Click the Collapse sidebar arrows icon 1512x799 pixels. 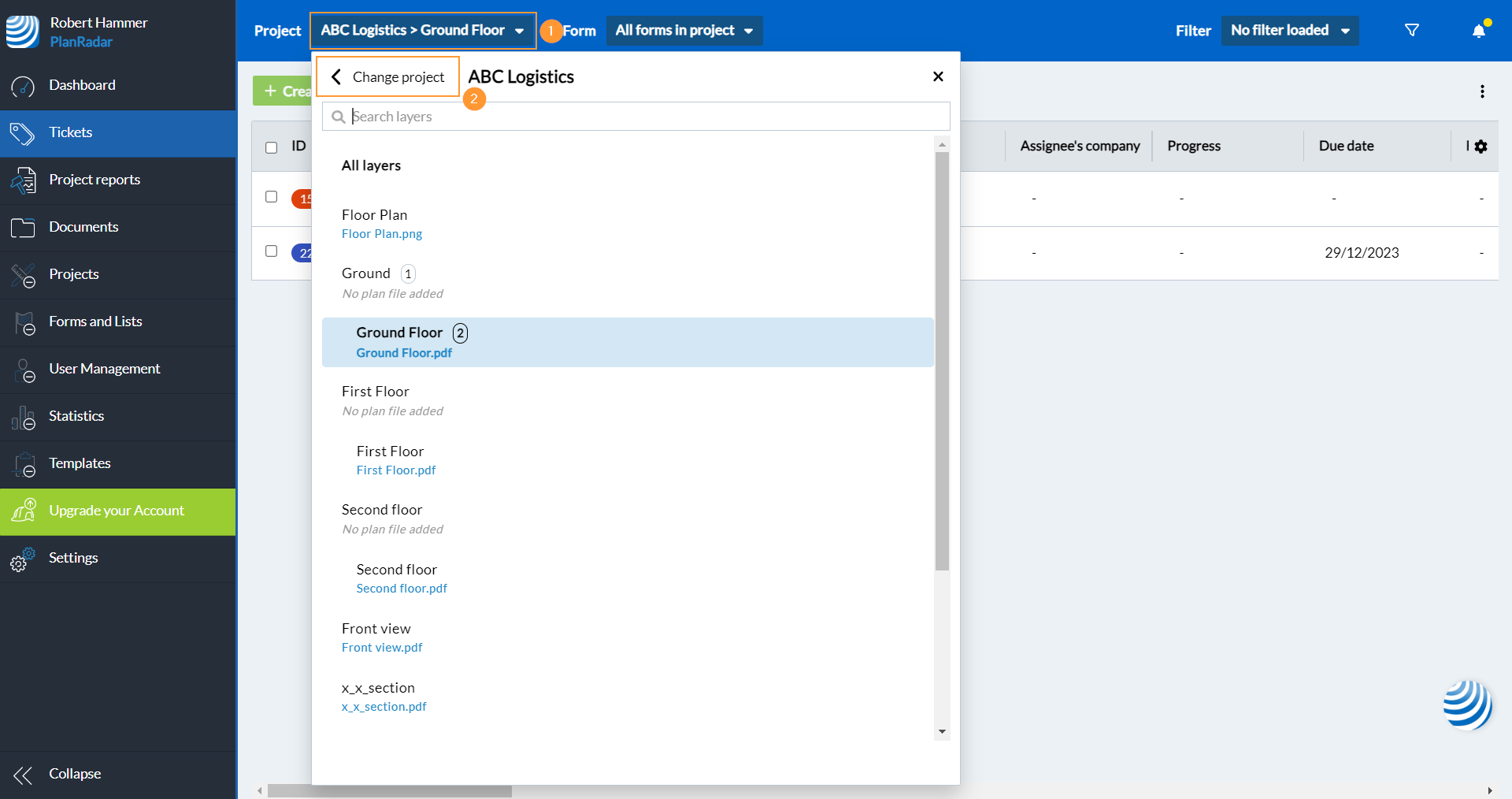click(23, 775)
